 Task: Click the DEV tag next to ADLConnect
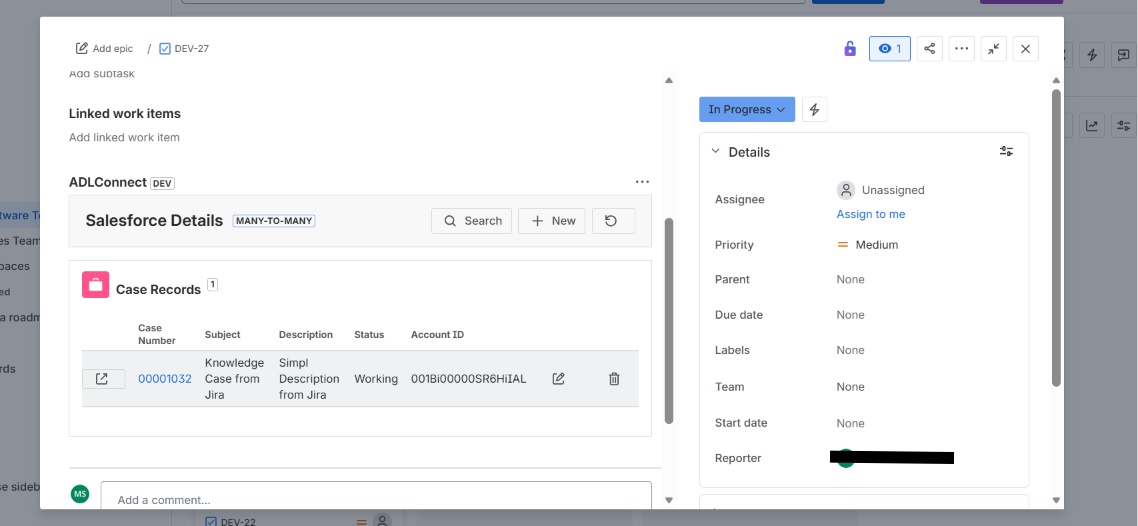coord(163,184)
